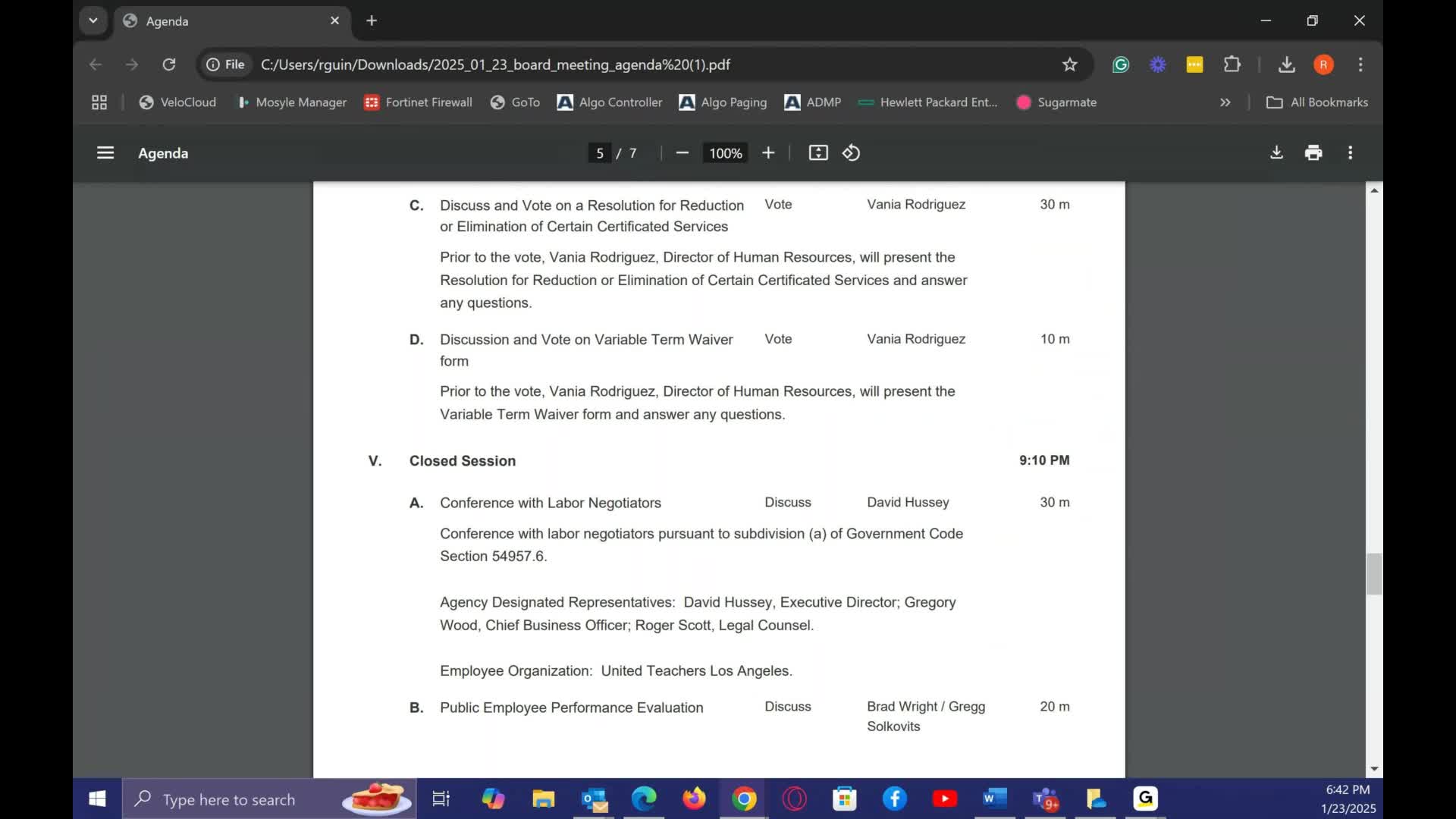The image size is (1456, 819).
Task: Click the PDF zoom in plus button
Action: pos(768,153)
